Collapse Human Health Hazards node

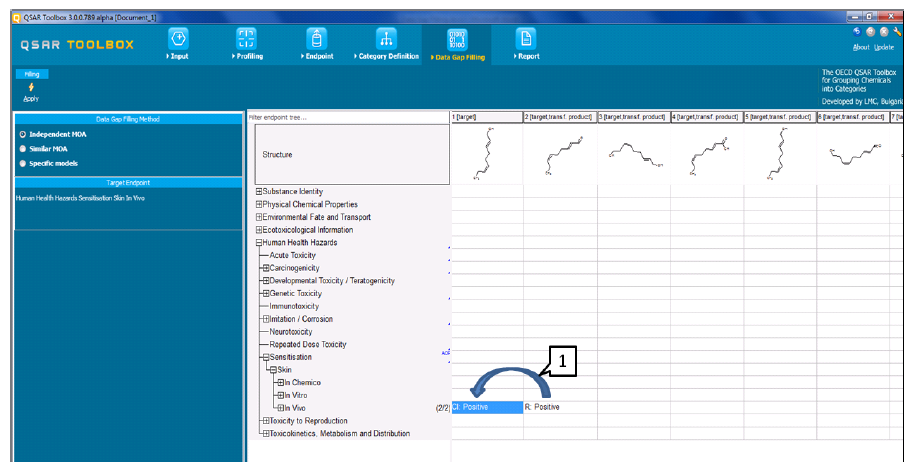click(259, 242)
